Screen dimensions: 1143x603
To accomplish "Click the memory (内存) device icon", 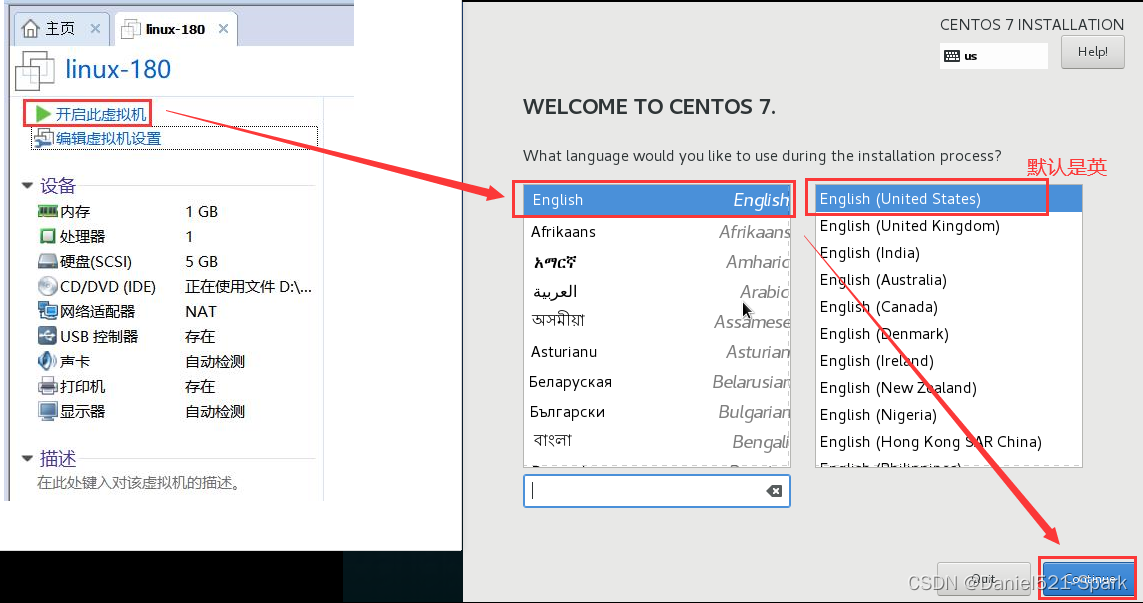I will pos(47,211).
